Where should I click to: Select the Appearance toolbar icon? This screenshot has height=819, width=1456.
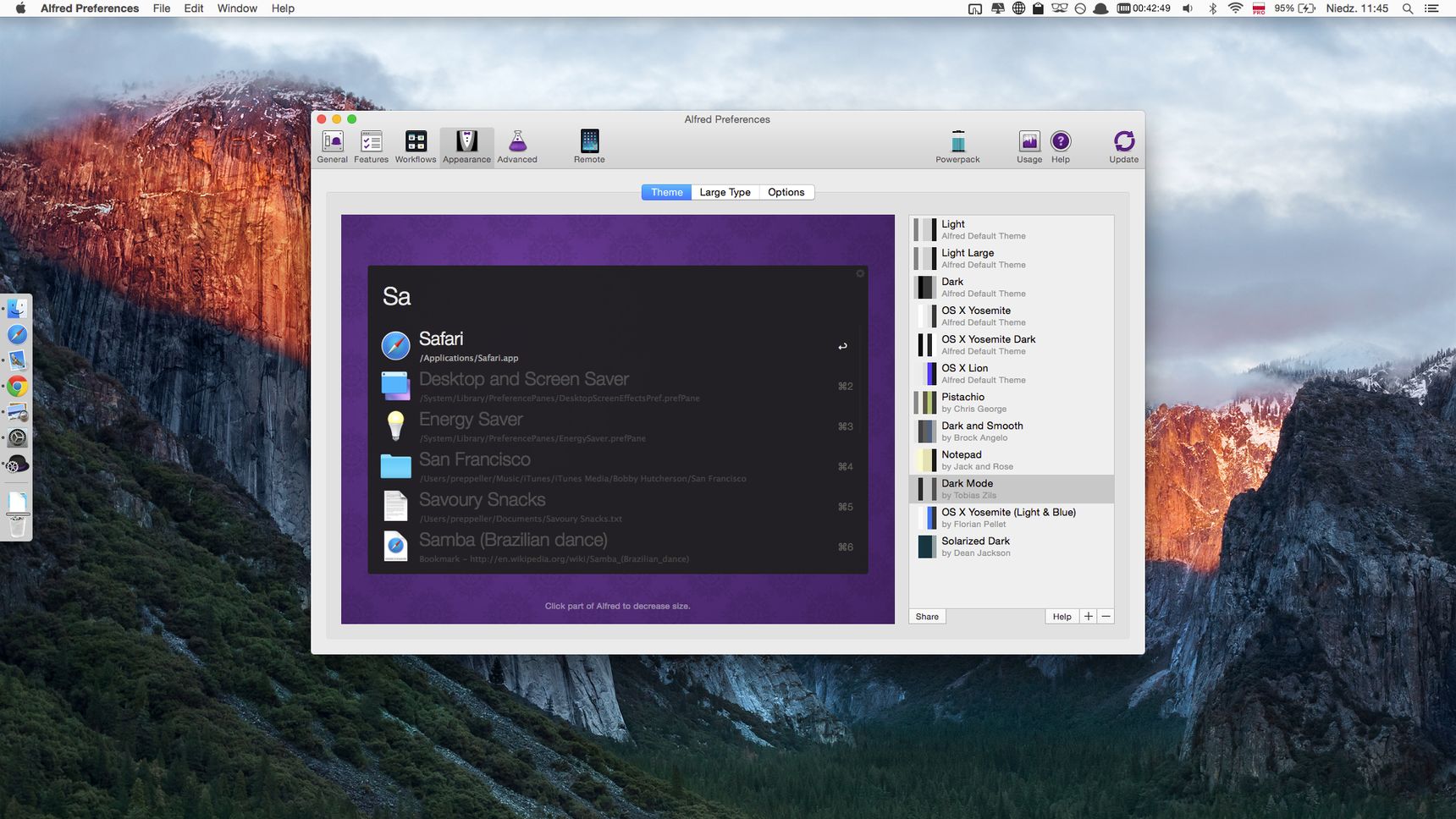pos(466,147)
